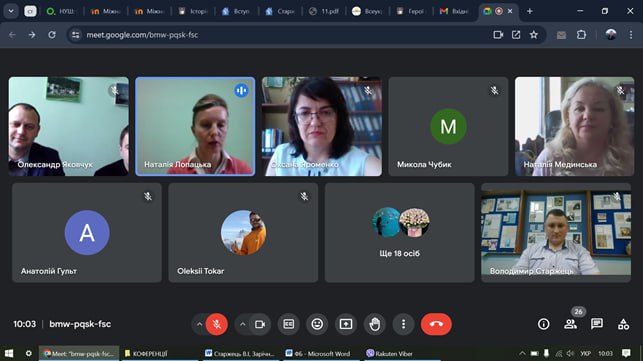
Task: Switch to the Gmail browser tab
Action: coord(454,11)
